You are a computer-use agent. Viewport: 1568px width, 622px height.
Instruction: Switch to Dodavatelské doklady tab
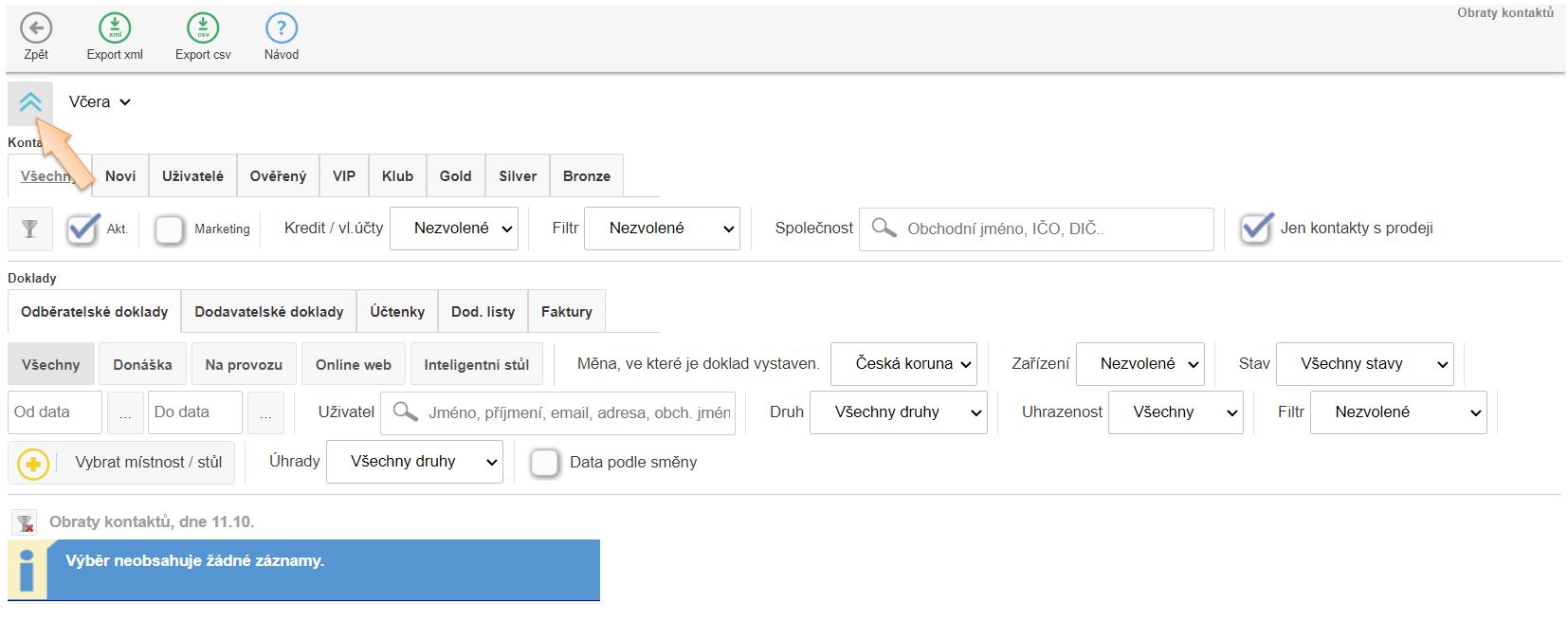269,312
